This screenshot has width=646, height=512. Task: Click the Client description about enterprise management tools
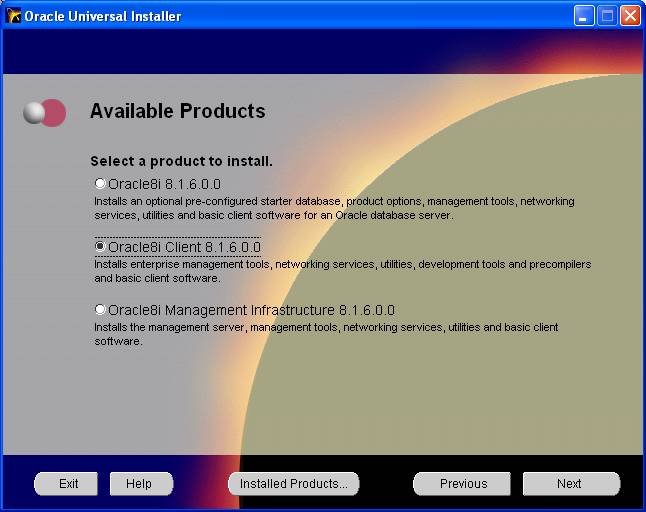click(x=342, y=271)
